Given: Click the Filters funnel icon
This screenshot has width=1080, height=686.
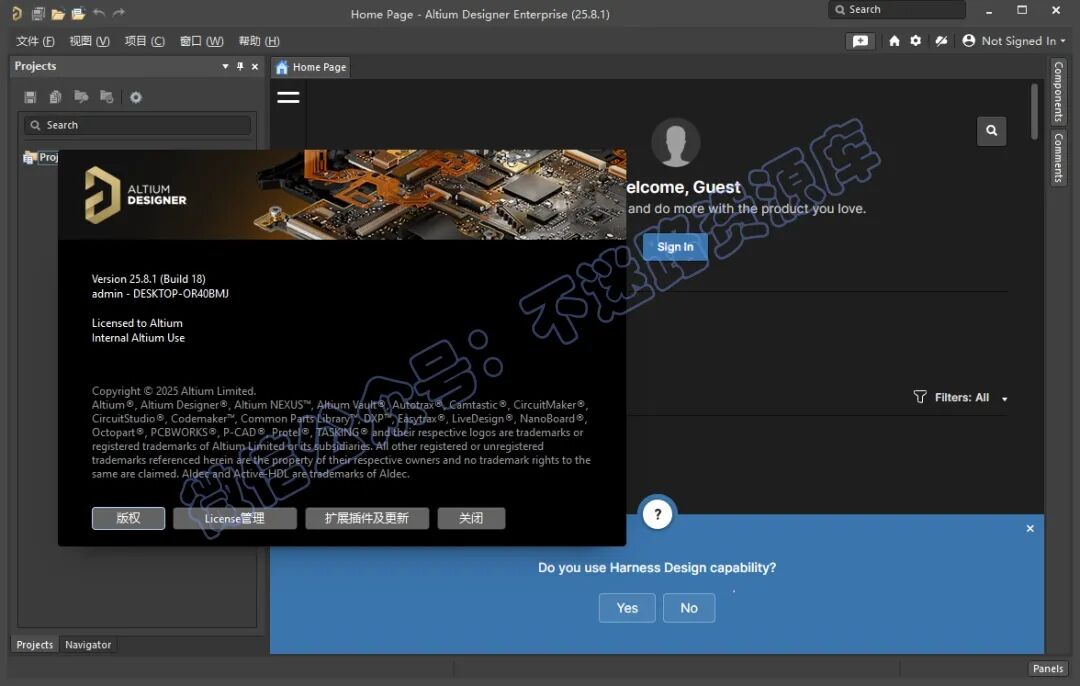Looking at the screenshot, I should [x=920, y=397].
